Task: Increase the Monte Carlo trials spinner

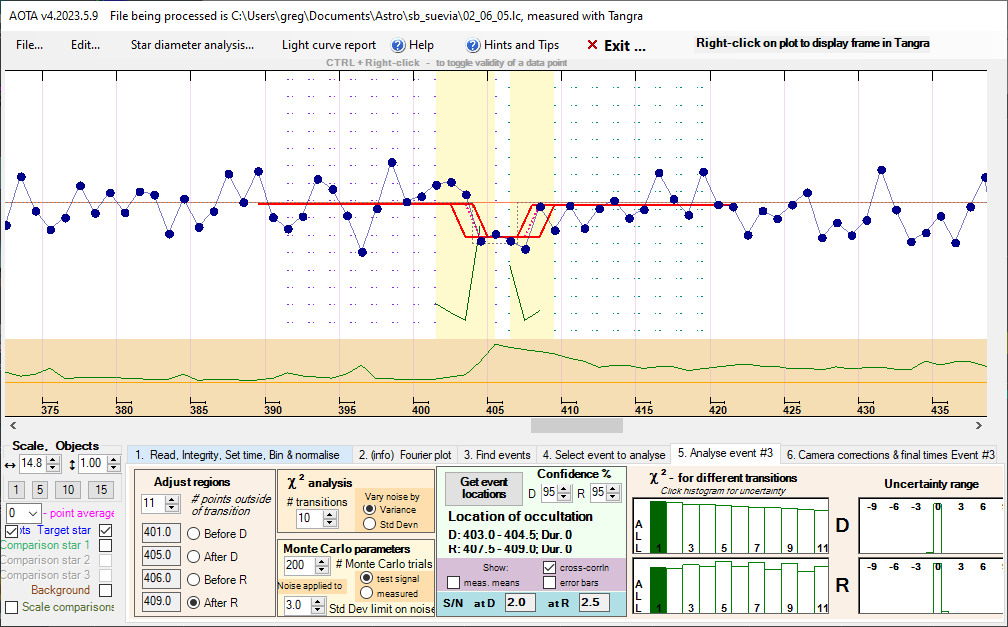Action: pyautogui.click(x=328, y=560)
